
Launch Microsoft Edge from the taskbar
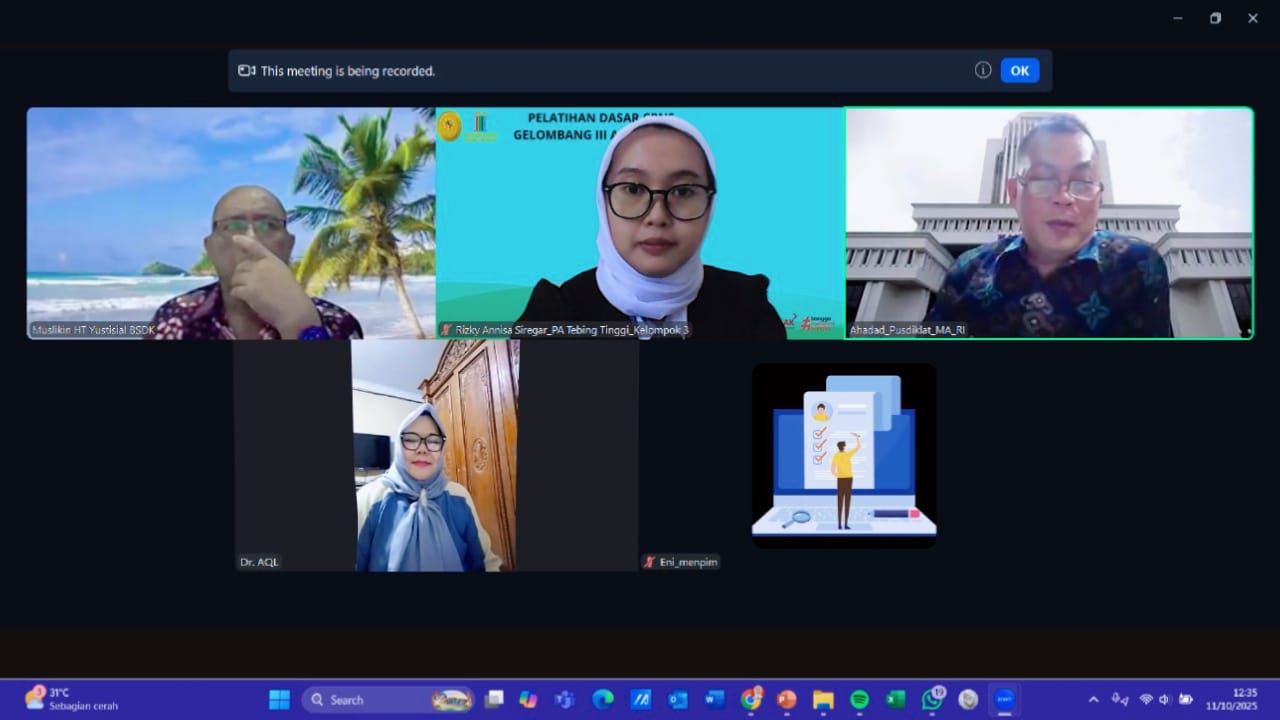pos(603,700)
